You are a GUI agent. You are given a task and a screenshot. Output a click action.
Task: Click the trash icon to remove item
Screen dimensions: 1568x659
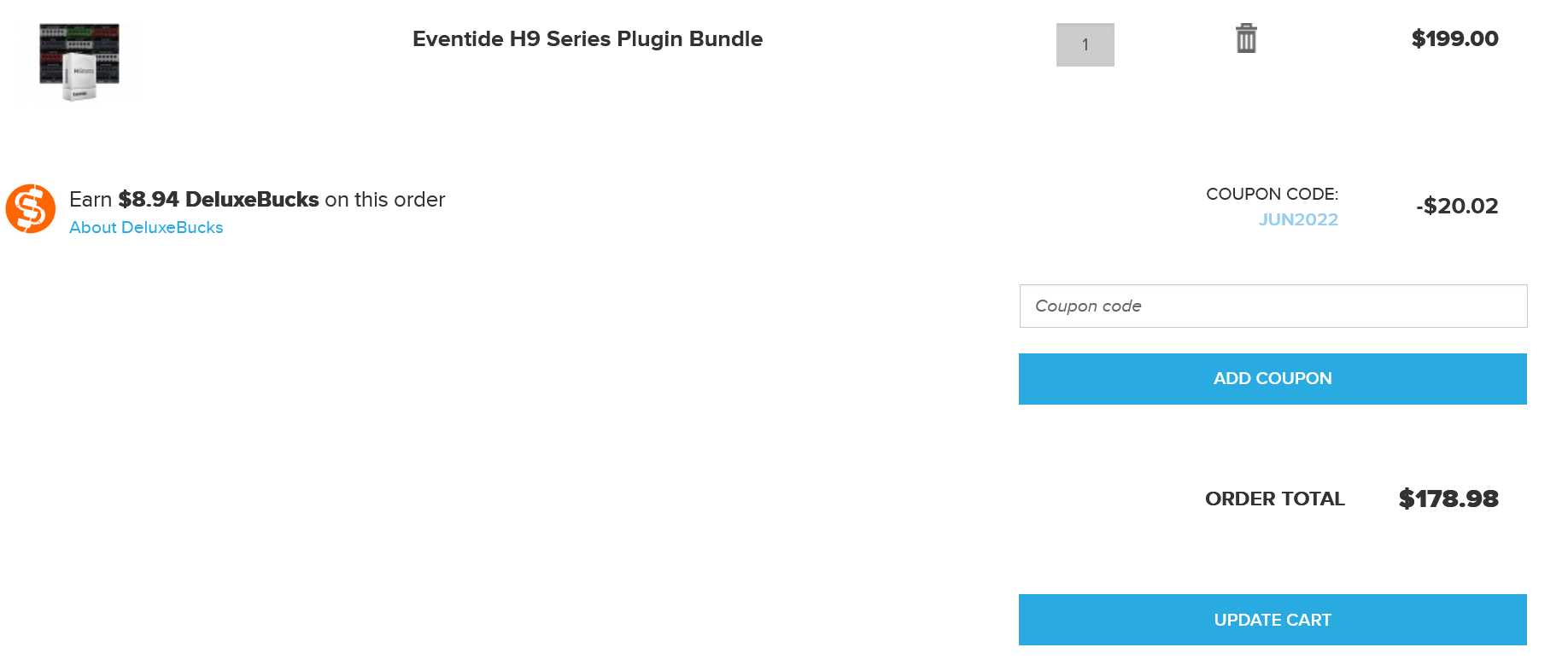point(1246,38)
